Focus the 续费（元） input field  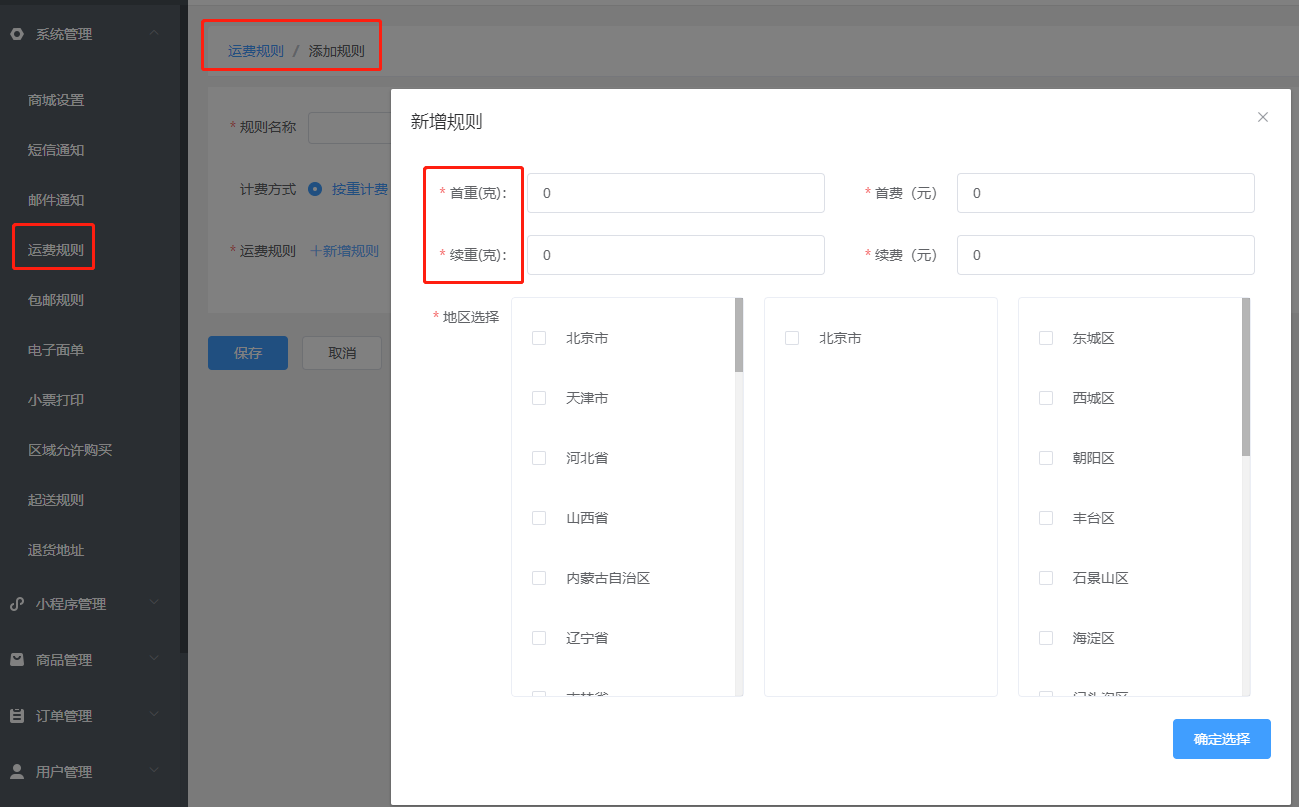click(x=1105, y=255)
